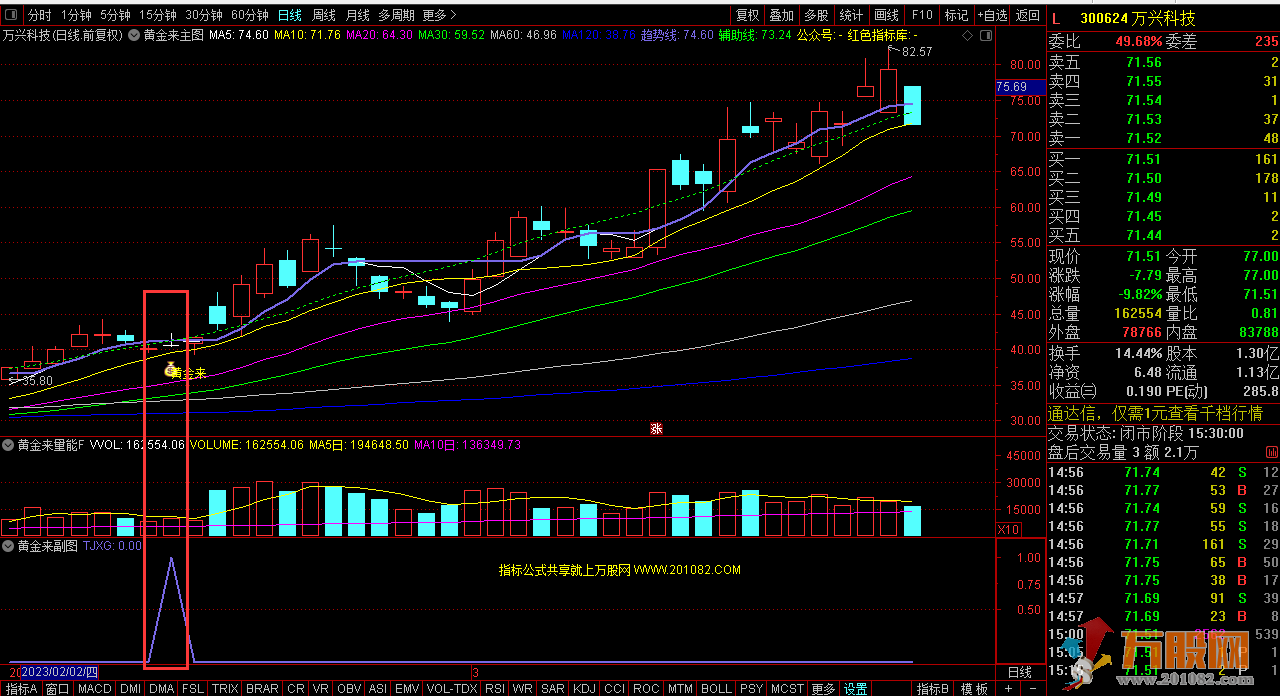Image resolution: width=1280 pixels, height=696 pixels.
Task: Open the 复权 adjustment menu
Action: [x=747, y=15]
